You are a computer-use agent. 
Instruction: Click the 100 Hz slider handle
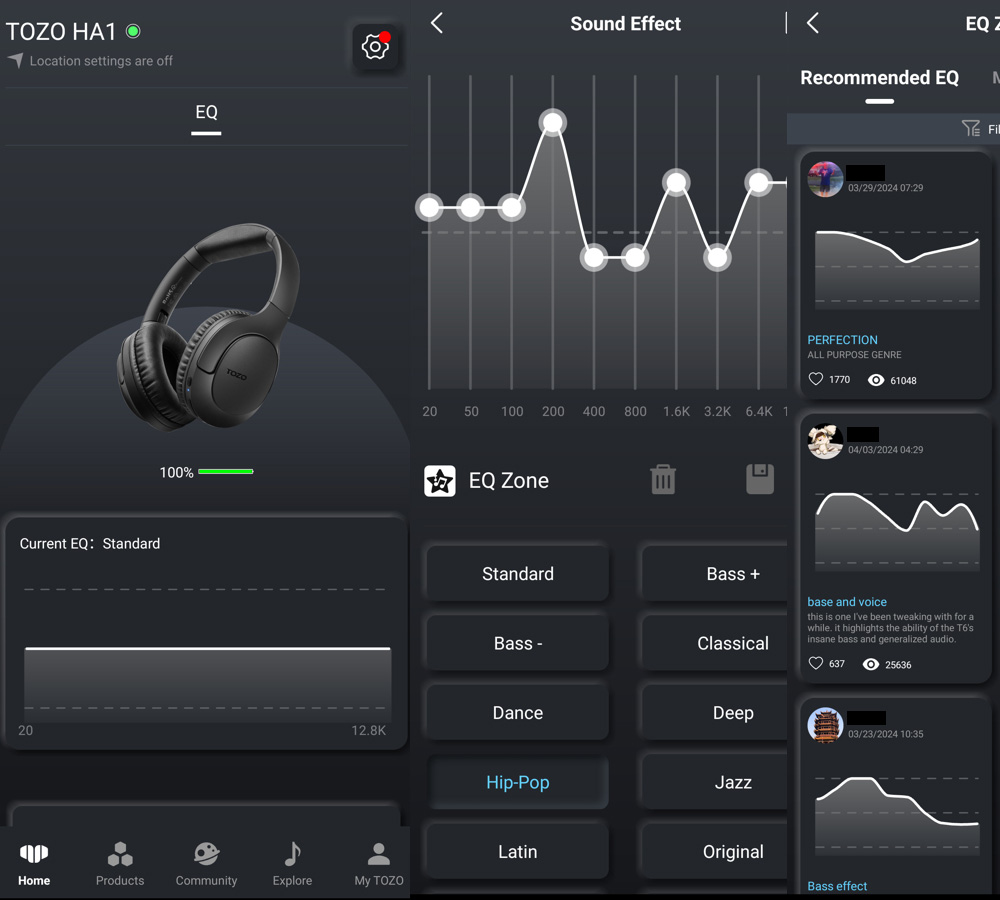tap(511, 207)
